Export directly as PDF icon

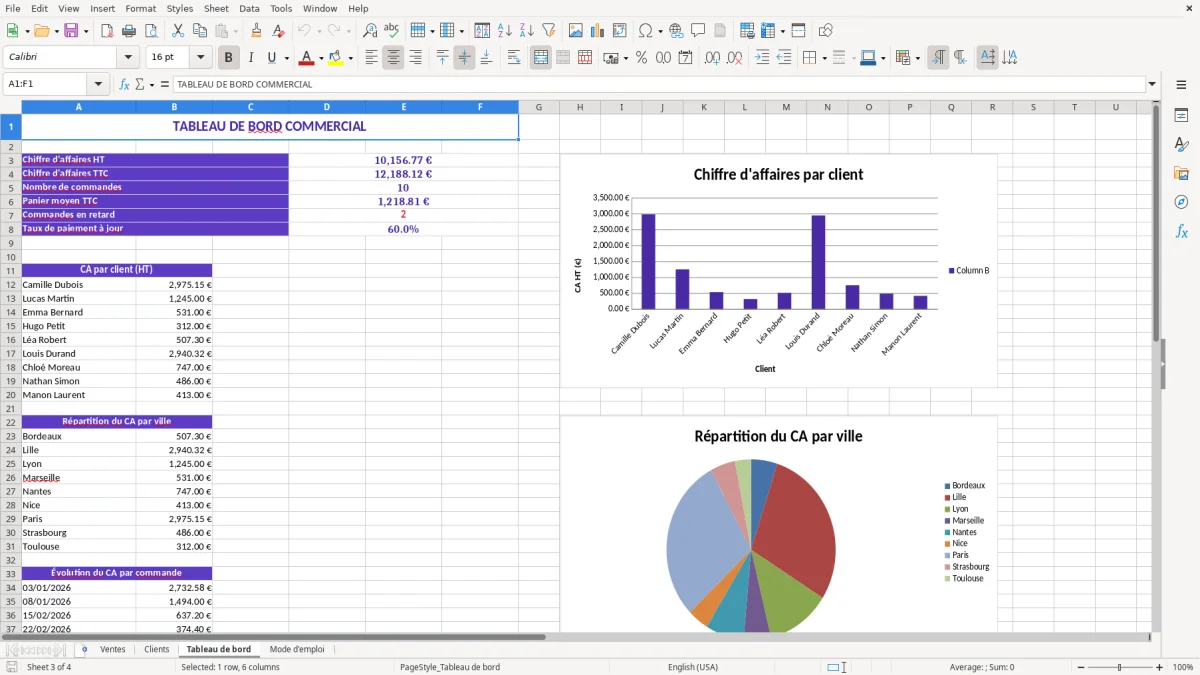coord(107,31)
